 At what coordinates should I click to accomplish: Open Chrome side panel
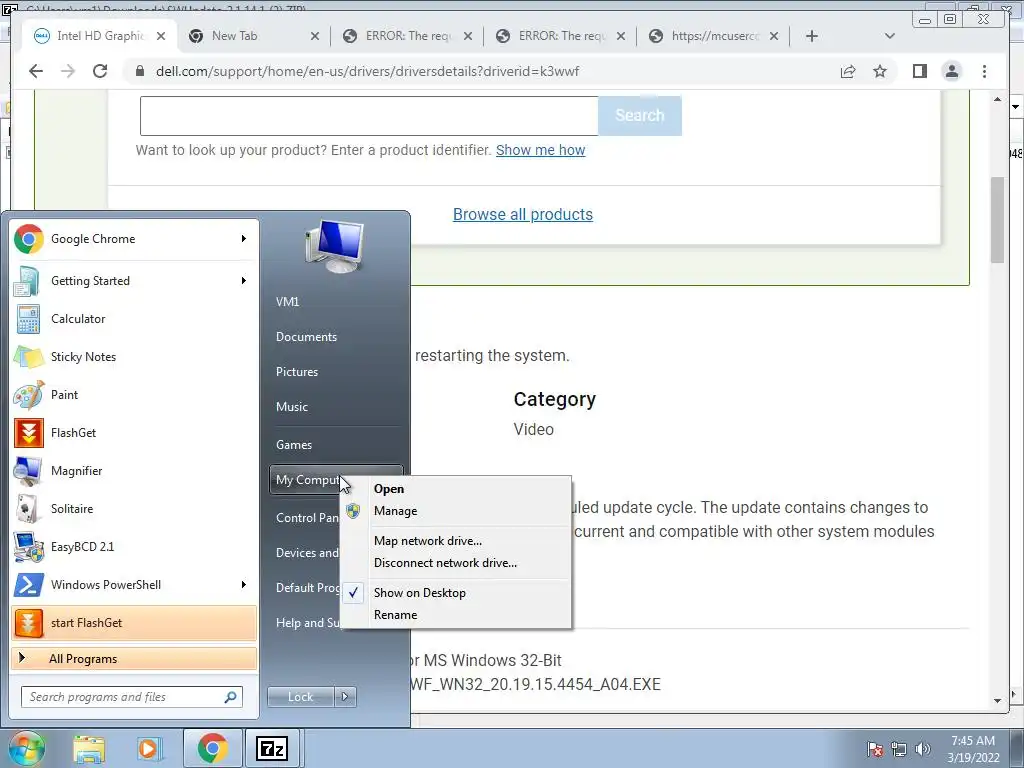[920, 71]
